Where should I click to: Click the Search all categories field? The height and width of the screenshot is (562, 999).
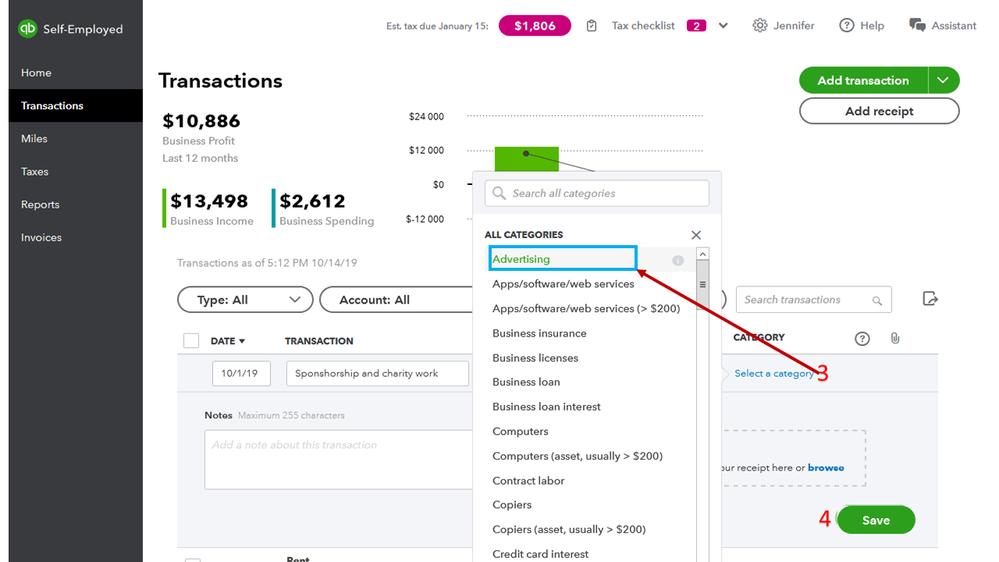597,193
